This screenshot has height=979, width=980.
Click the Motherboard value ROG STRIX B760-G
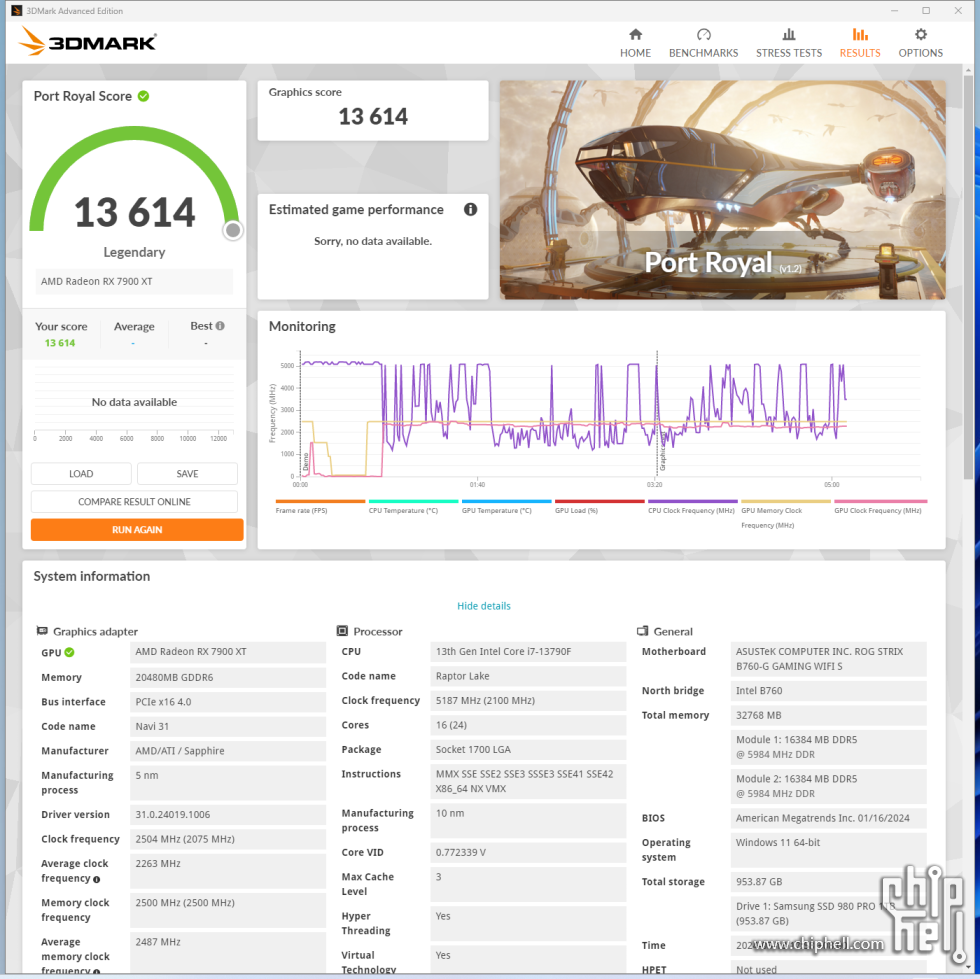[828, 659]
